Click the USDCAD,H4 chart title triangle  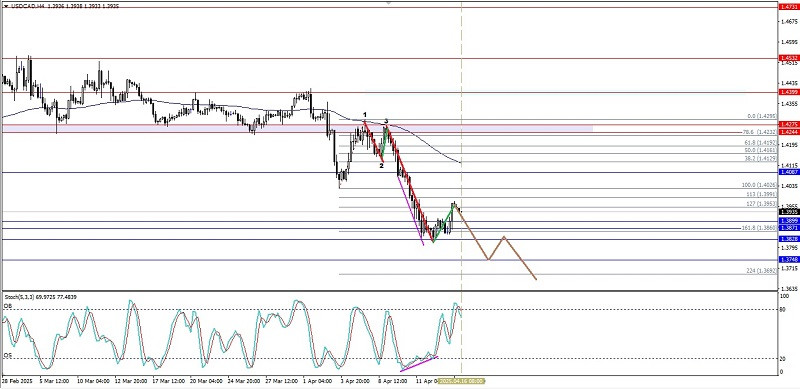(5, 7)
